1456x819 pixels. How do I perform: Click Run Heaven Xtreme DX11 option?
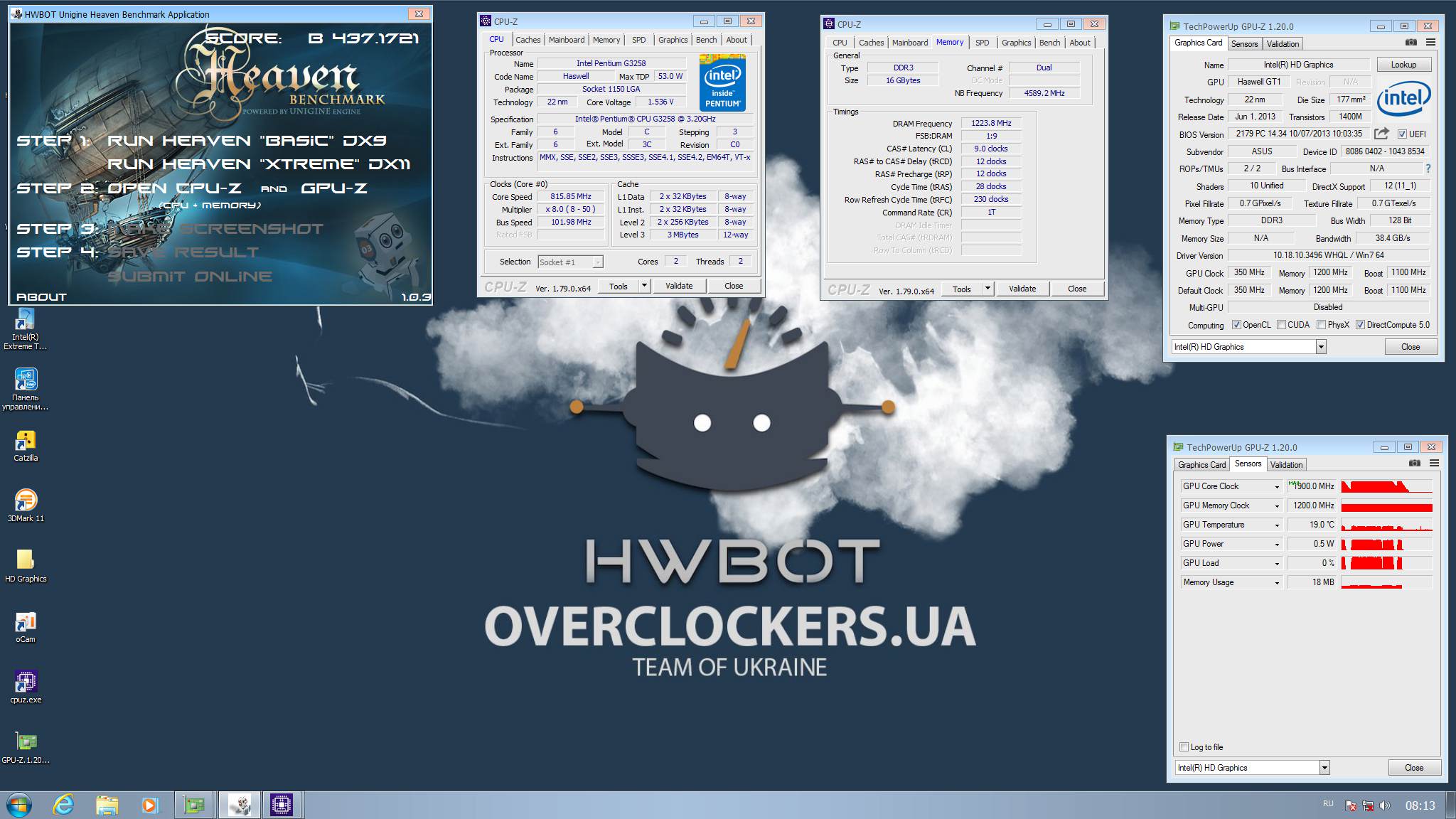259,164
